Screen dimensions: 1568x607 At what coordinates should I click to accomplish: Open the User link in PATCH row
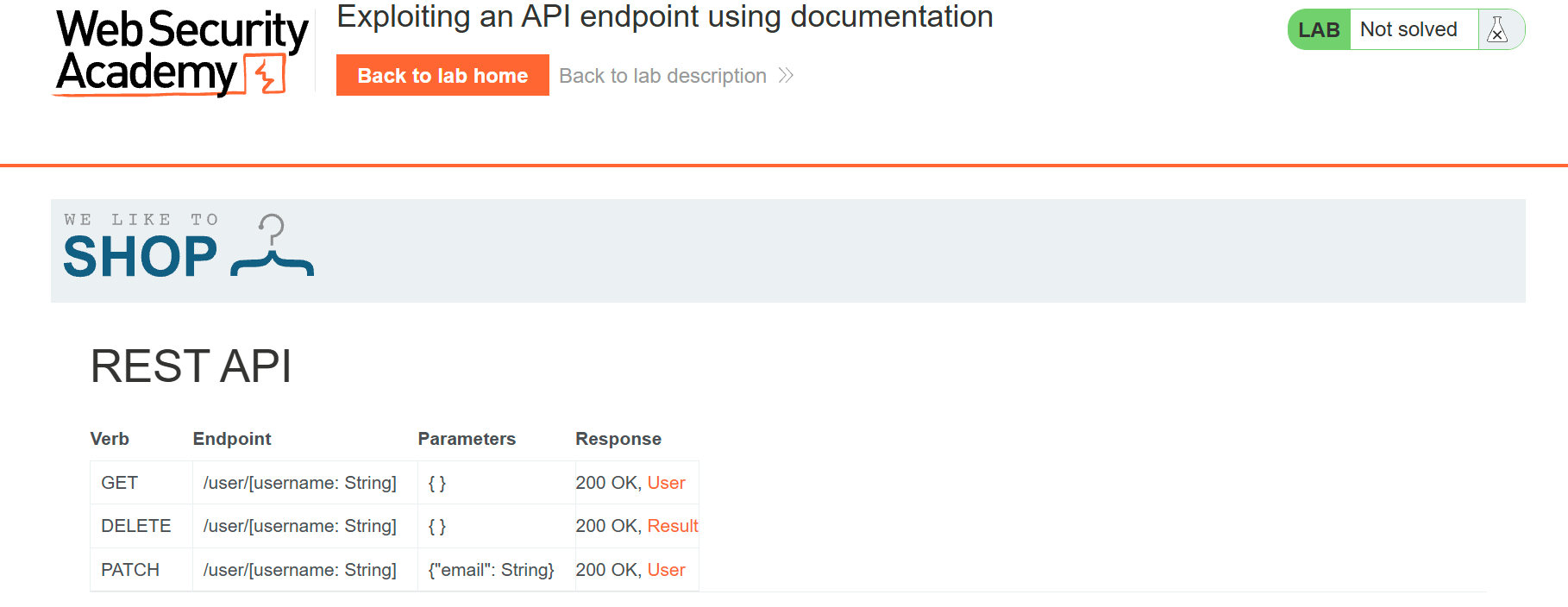coord(666,570)
